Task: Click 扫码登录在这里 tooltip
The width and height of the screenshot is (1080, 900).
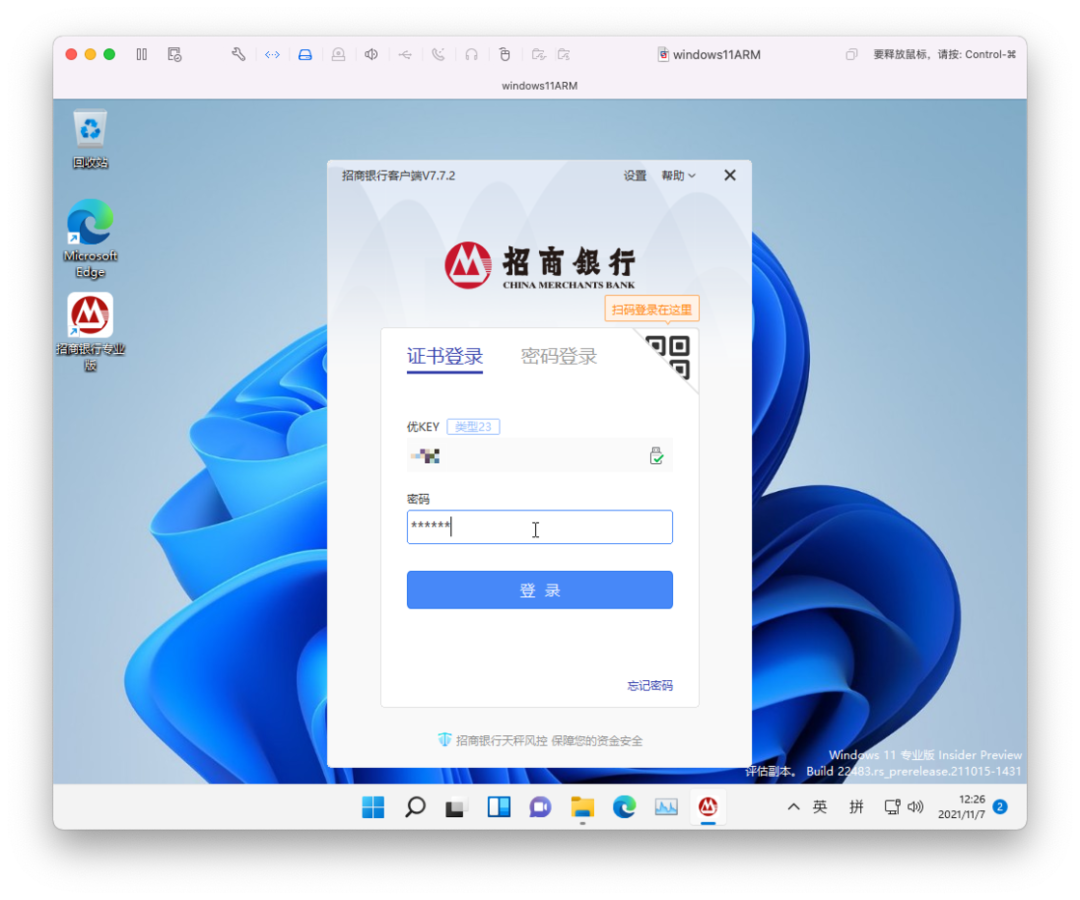Action: click(x=652, y=309)
